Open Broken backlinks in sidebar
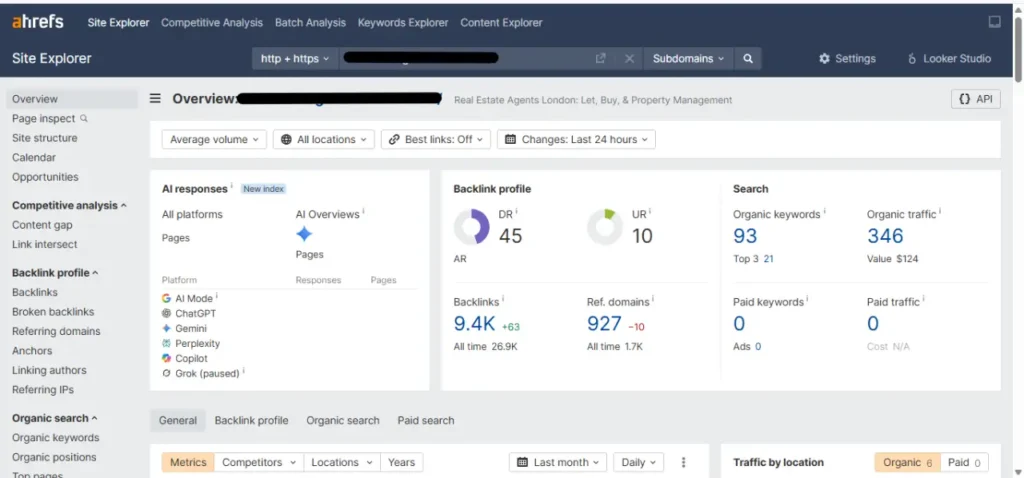Screen dimensions: 1024x478 (x=53, y=311)
